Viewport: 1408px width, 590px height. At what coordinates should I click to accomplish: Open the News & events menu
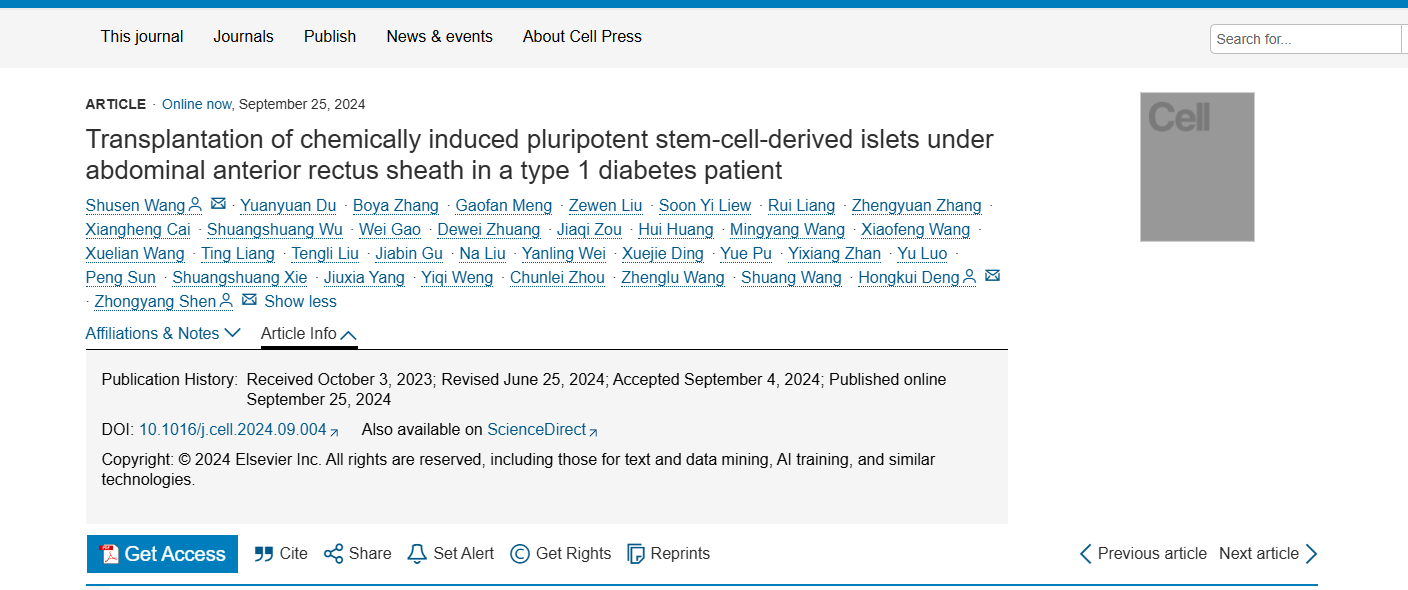pos(439,37)
